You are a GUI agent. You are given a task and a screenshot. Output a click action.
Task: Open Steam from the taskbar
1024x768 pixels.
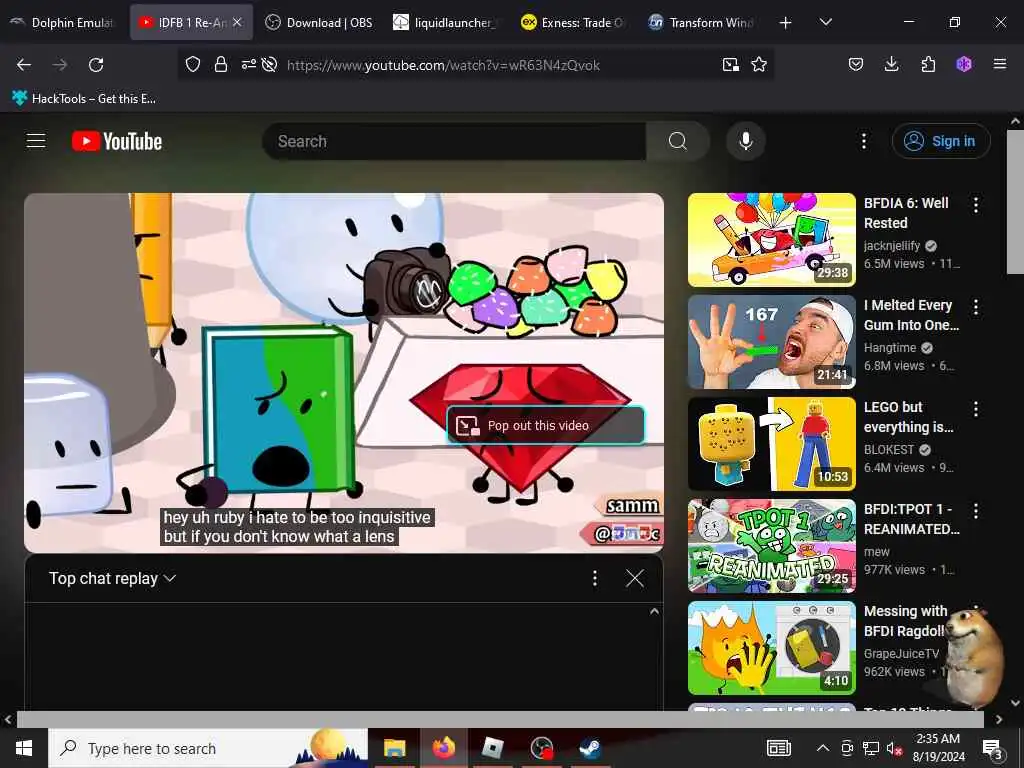[x=590, y=748]
